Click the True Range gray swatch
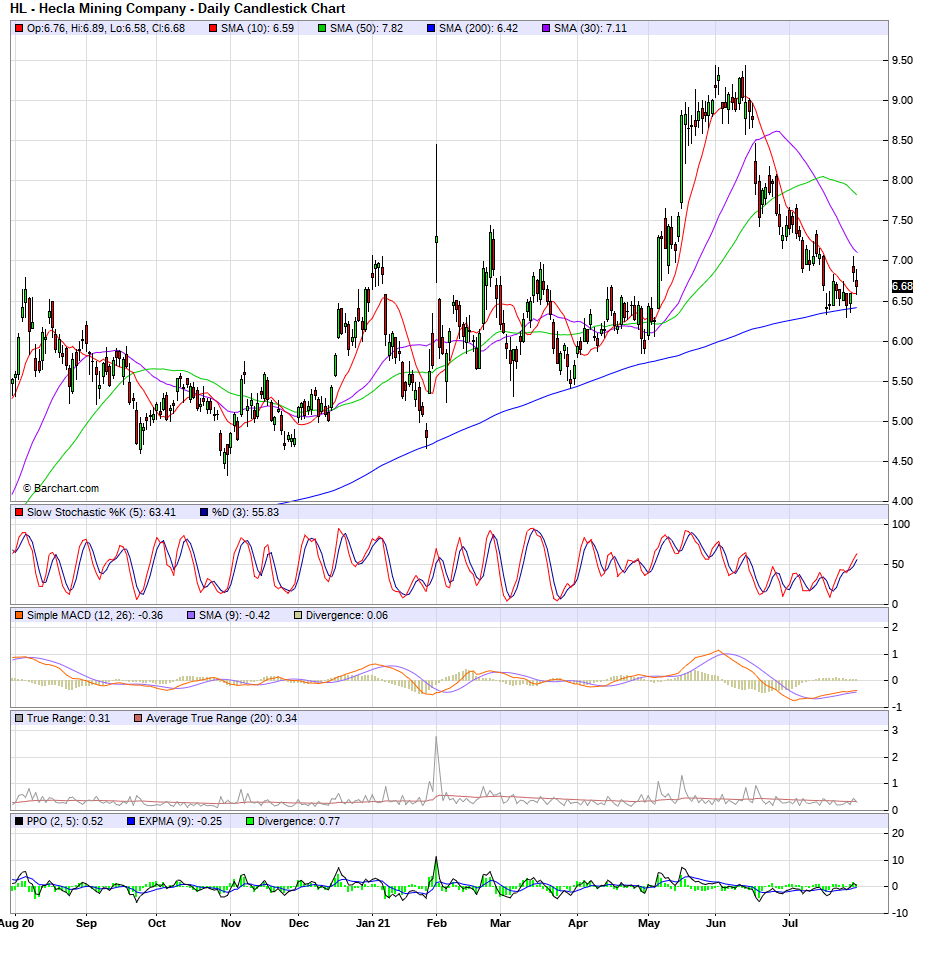The height and width of the screenshot is (954, 930). (x=19, y=718)
